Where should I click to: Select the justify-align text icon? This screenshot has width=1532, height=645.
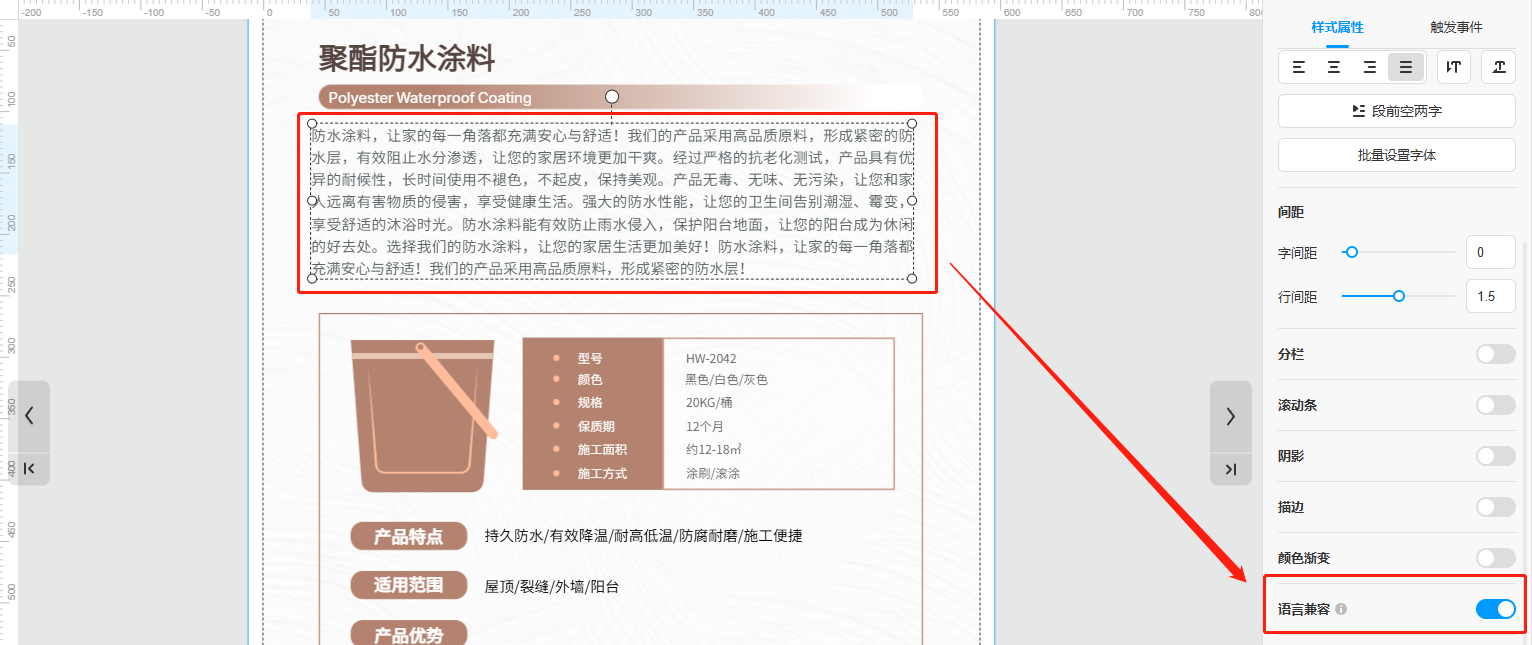pos(1406,67)
